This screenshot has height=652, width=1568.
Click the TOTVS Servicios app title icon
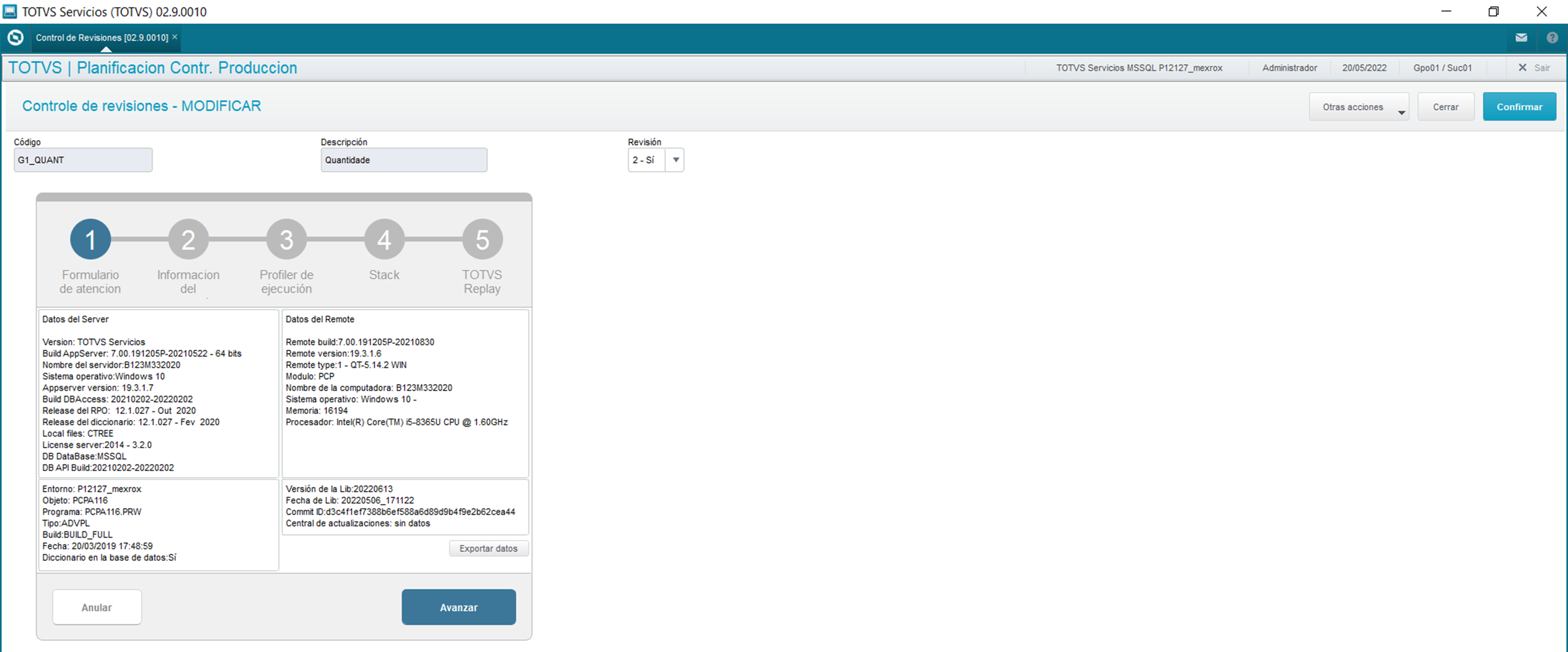pyautogui.click(x=10, y=11)
